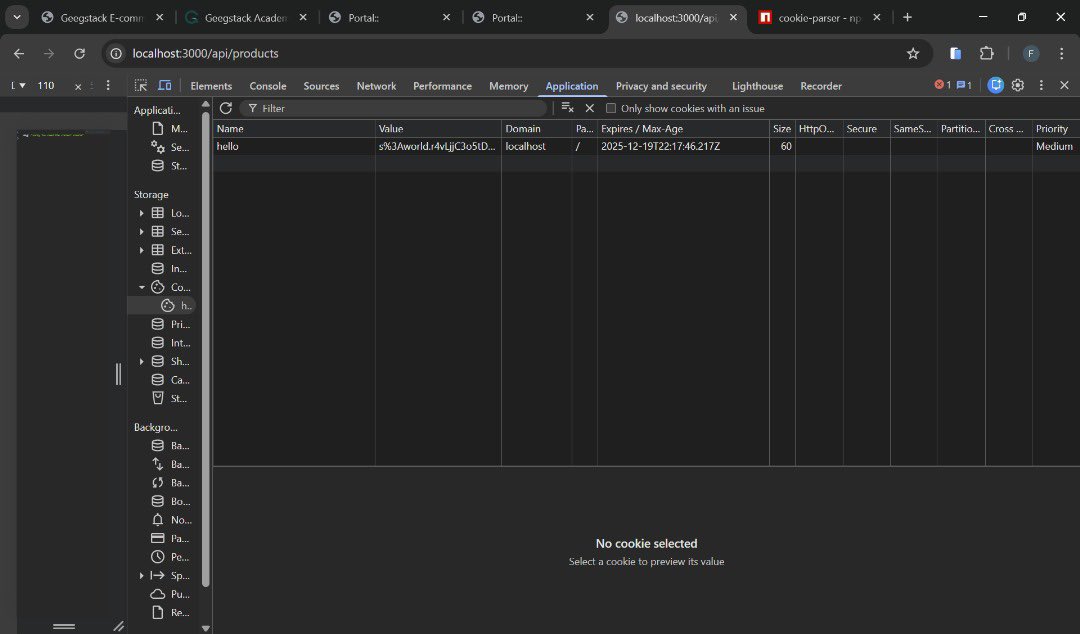Screen dimensions: 1080x634
Task: Select the inspect element tool in DevTools
Action: [140, 85]
